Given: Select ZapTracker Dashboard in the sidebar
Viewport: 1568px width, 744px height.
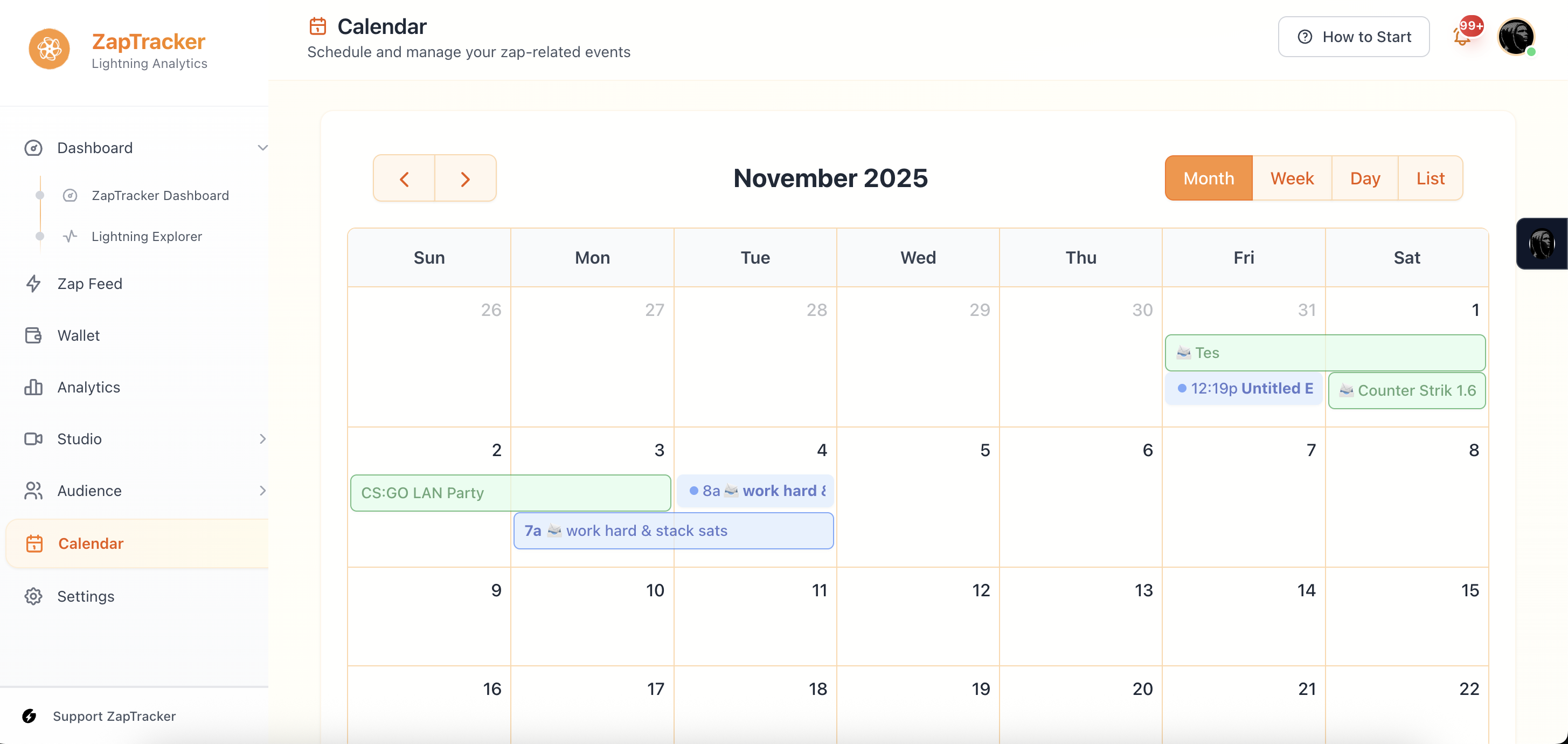Looking at the screenshot, I should [x=160, y=196].
